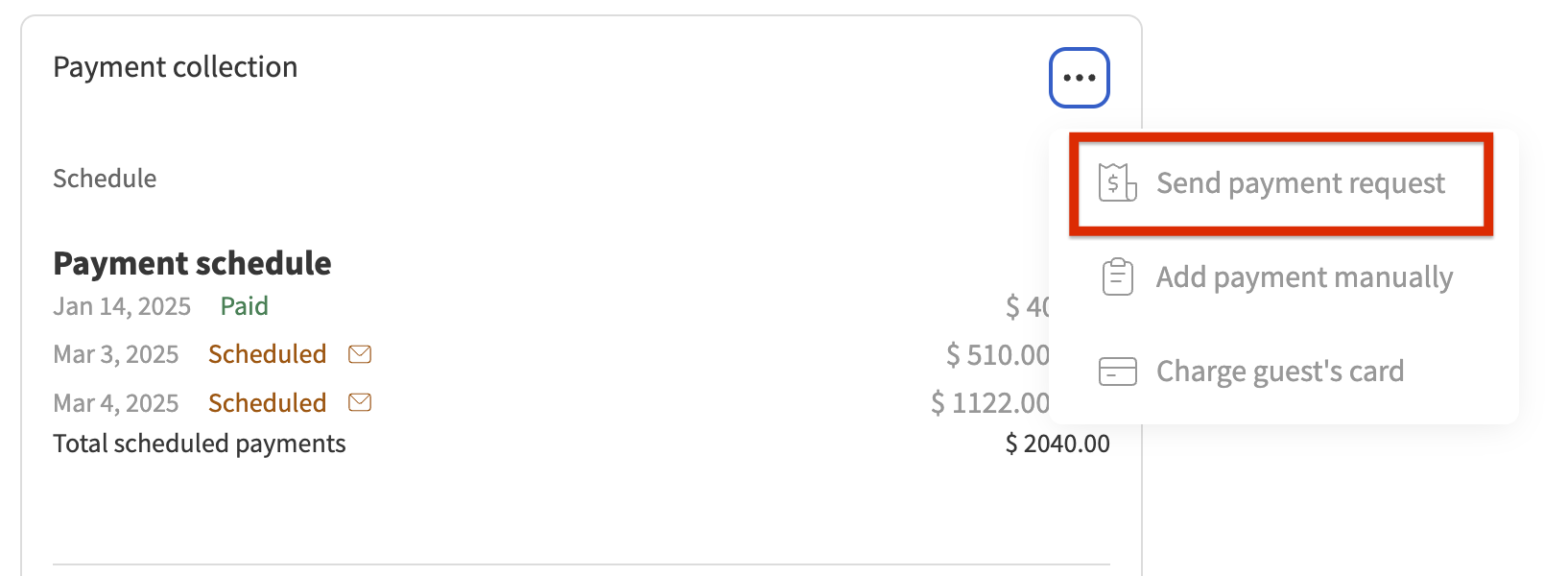The image size is (1568, 576).
Task: Open the three-dot options menu
Action: point(1079,78)
